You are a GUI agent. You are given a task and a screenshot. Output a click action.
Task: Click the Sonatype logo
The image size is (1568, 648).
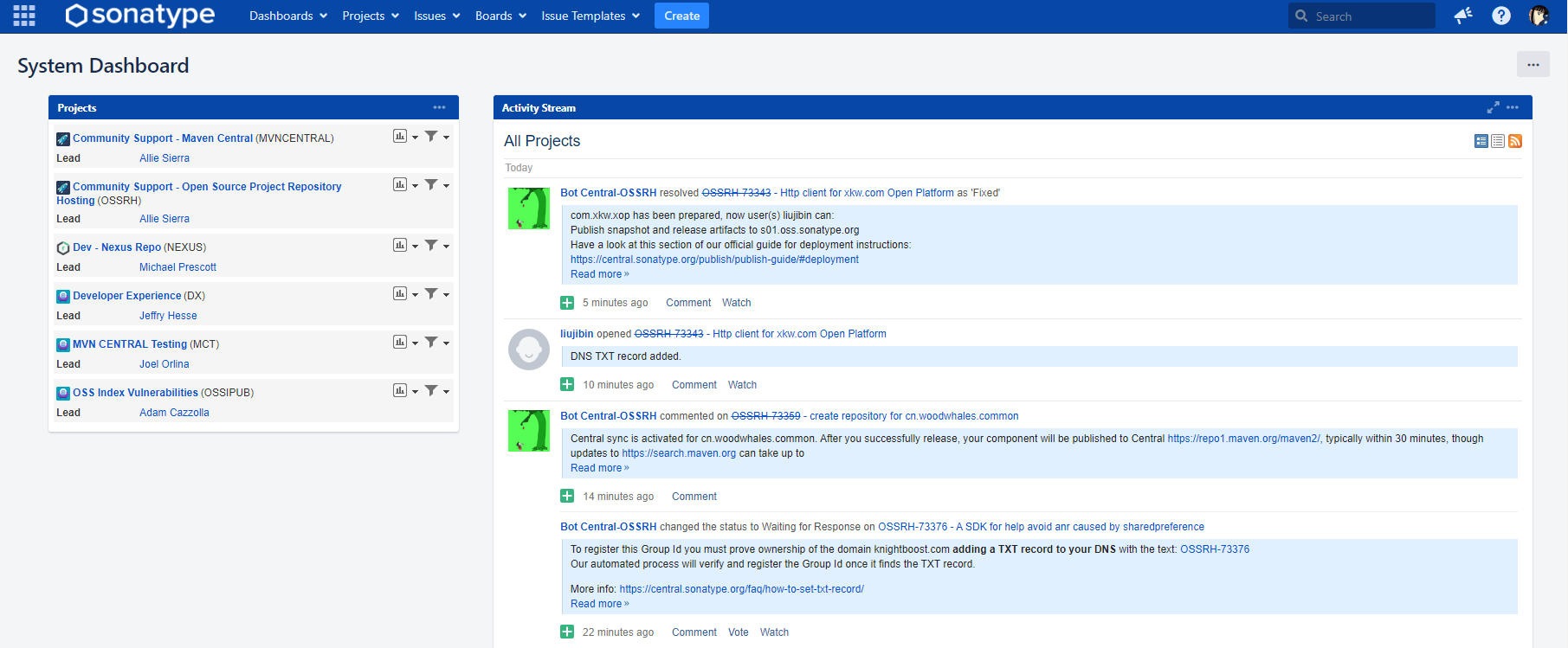coord(140,16)
